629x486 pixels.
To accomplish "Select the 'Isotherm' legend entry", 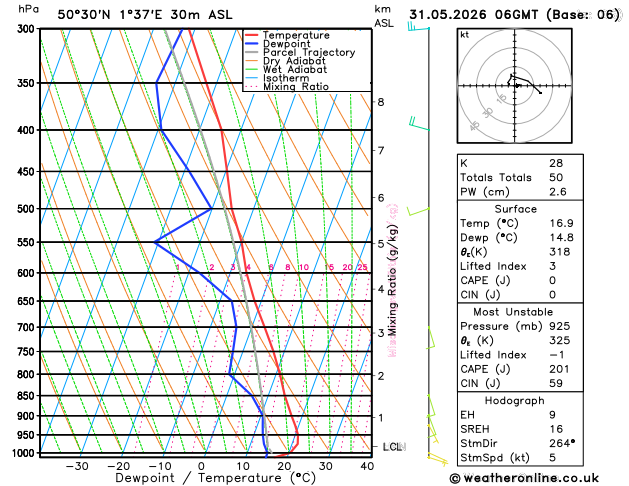I will pyautogui.click(x=286, y=78).
